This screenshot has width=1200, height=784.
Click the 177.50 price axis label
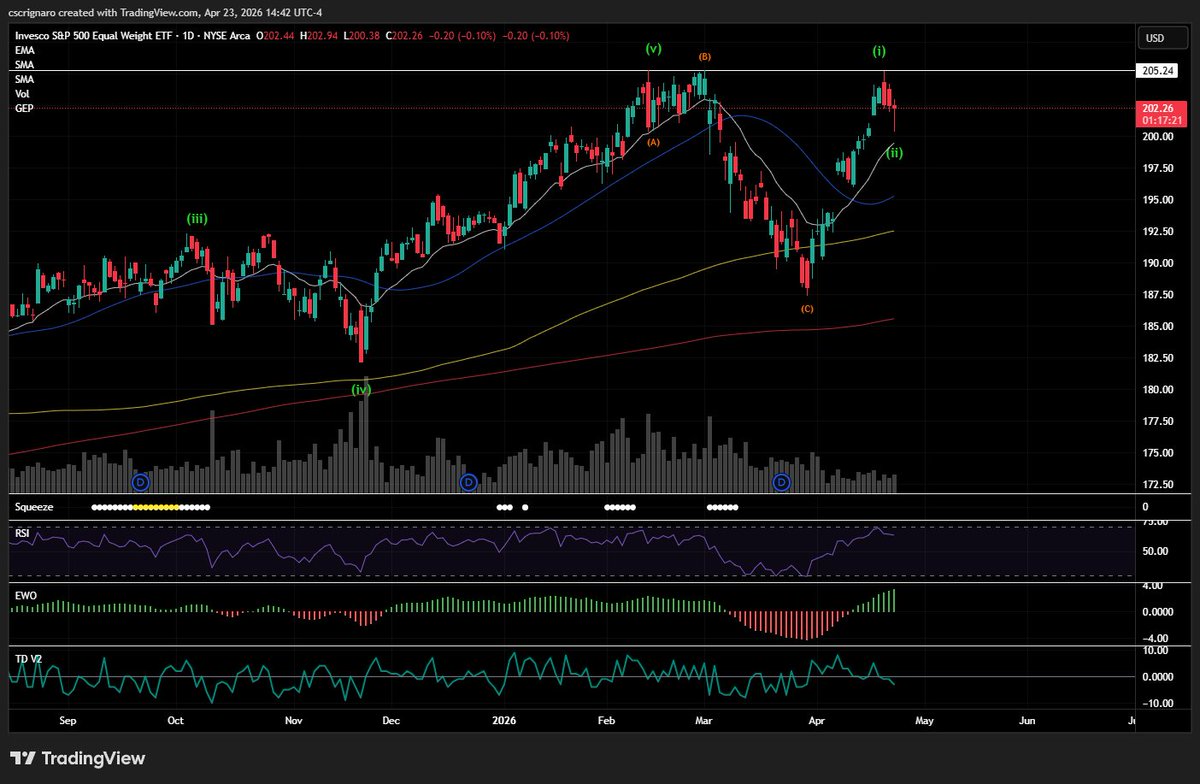coord(1160,422)
